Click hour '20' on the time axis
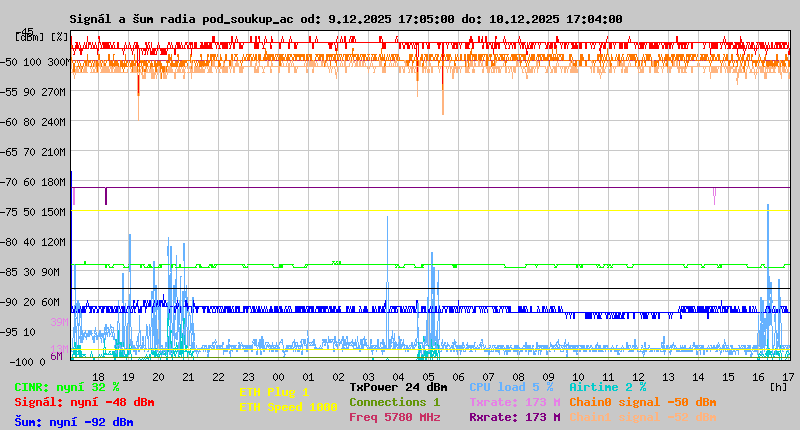The image size is (800, 430). point(159,377)
